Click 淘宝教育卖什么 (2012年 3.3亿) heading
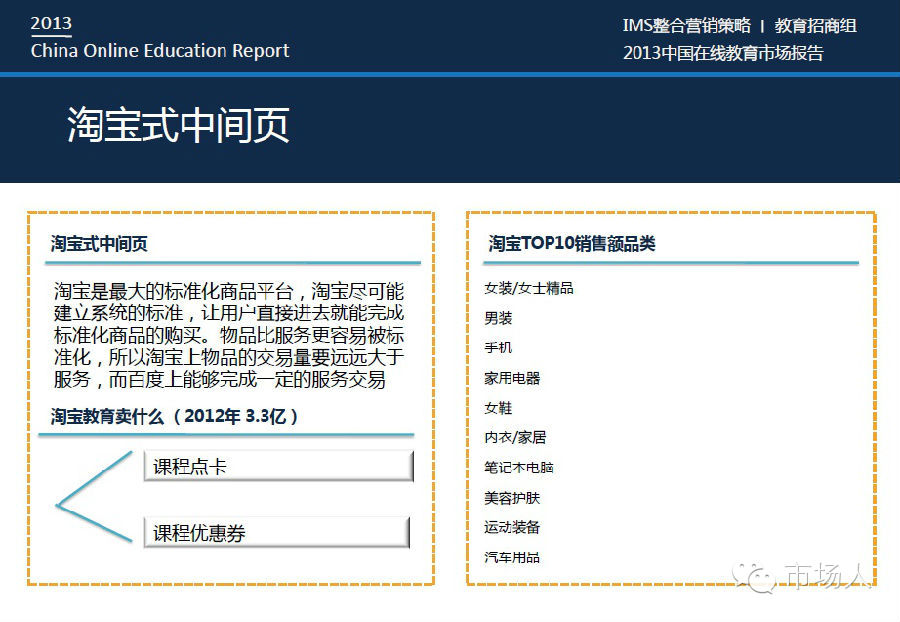Screen dimensions: 900x622 coord(174,416)
